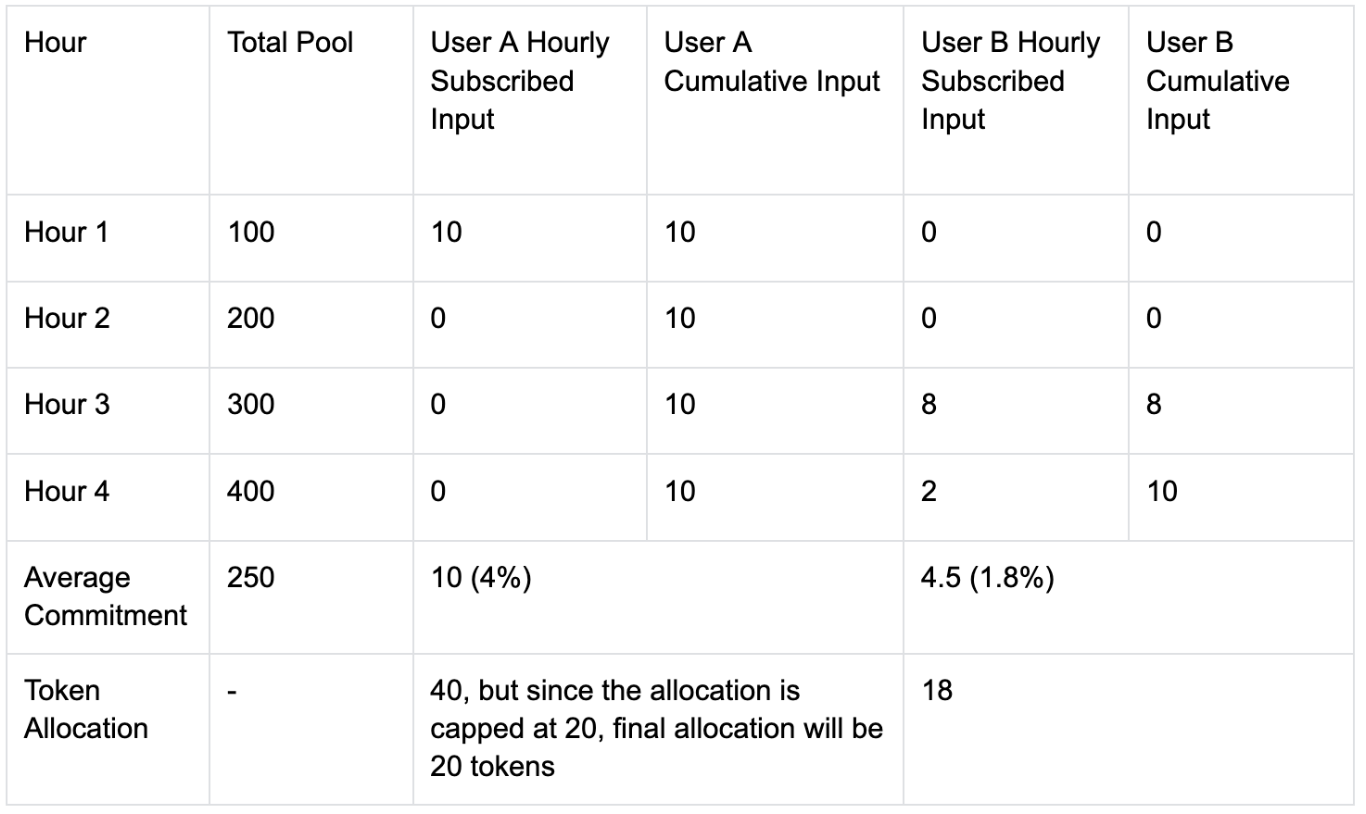Click the "Token Allocation" row label

(86, 708)
